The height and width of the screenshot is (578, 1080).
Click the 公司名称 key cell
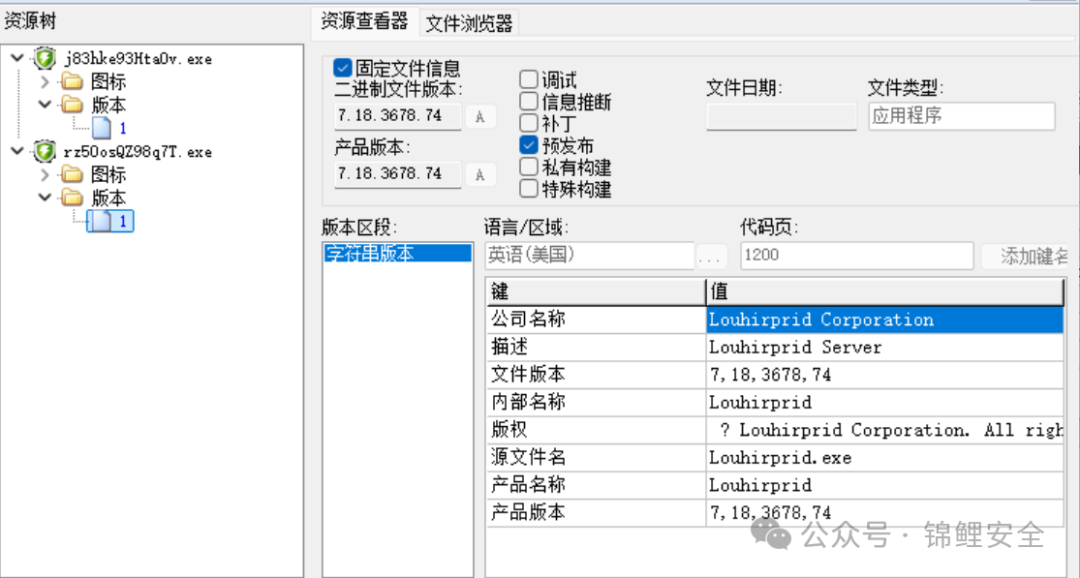[x=596, y=320]
